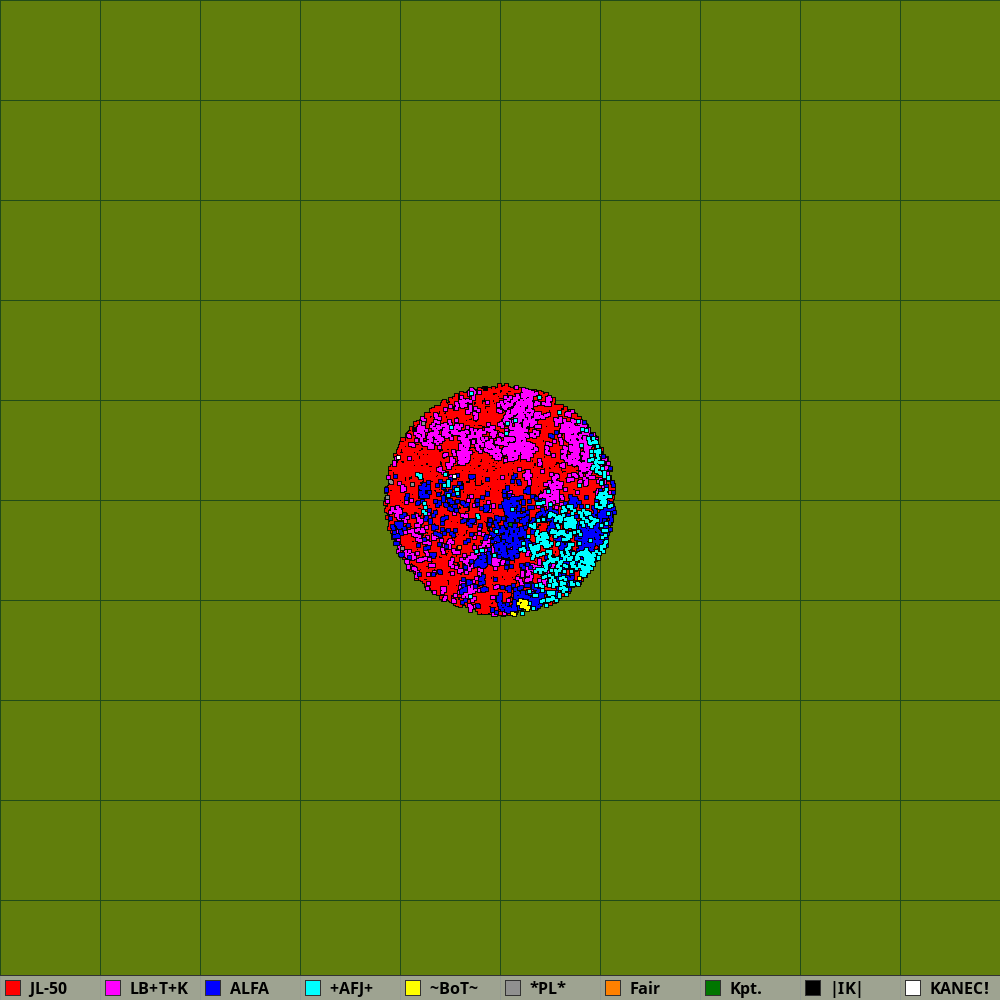The image size is (1000, 1000).
Task: Click the black |IK| color swatch
Action: pyautogui.click(x=813, y=988)
